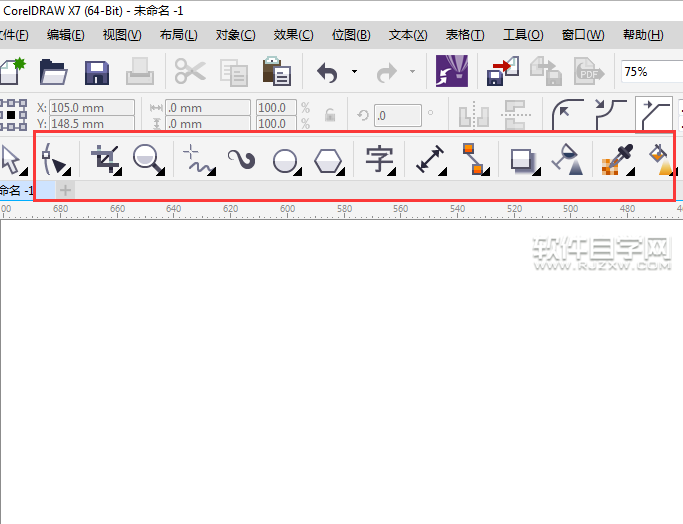Image resolution: width=683 pixels, height=524 pixels.
Task: Open the 窗口(W) menu
Action: click(583, 35)
